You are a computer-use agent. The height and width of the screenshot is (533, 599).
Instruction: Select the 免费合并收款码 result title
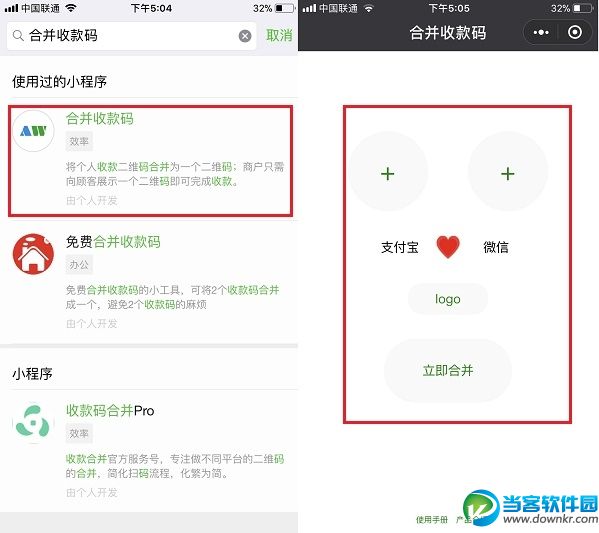pyautogui.click(x=113, y=241)
